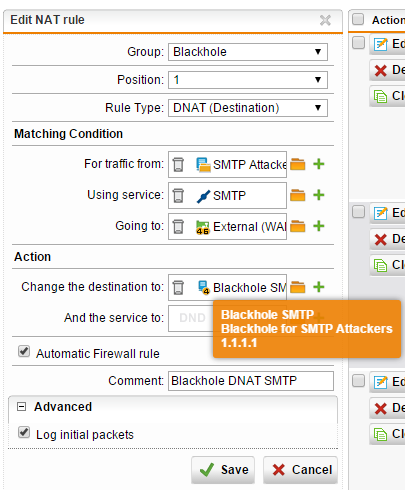This screenshot has width=405, height=490.
Task: Click the Save button
Action: click(x=223, y=470)
